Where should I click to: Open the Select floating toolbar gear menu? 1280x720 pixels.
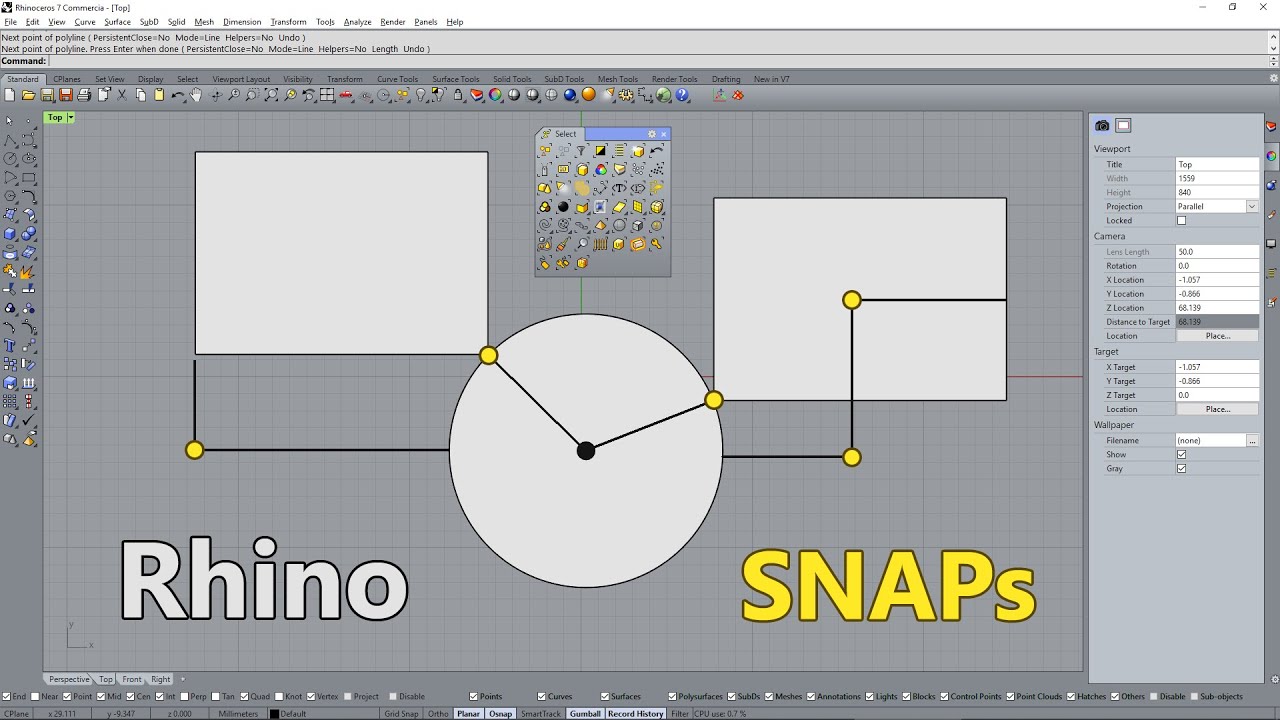(652, 134)
